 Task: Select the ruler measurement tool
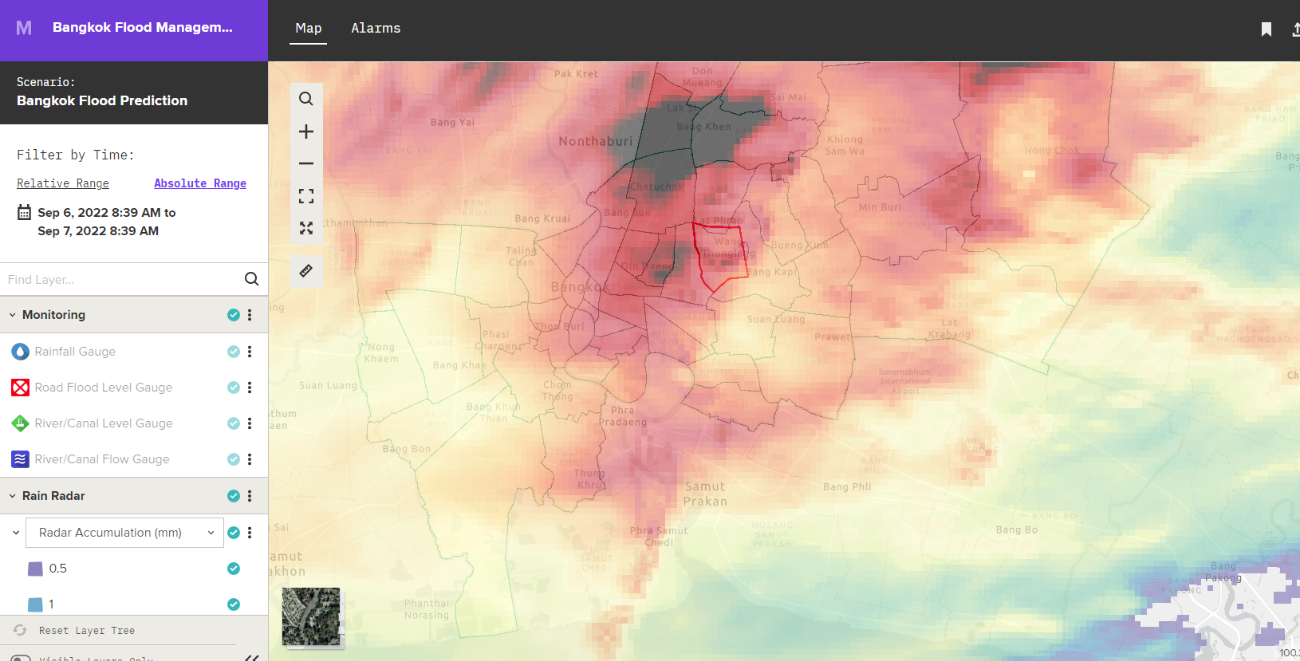(x=306, y=271)
